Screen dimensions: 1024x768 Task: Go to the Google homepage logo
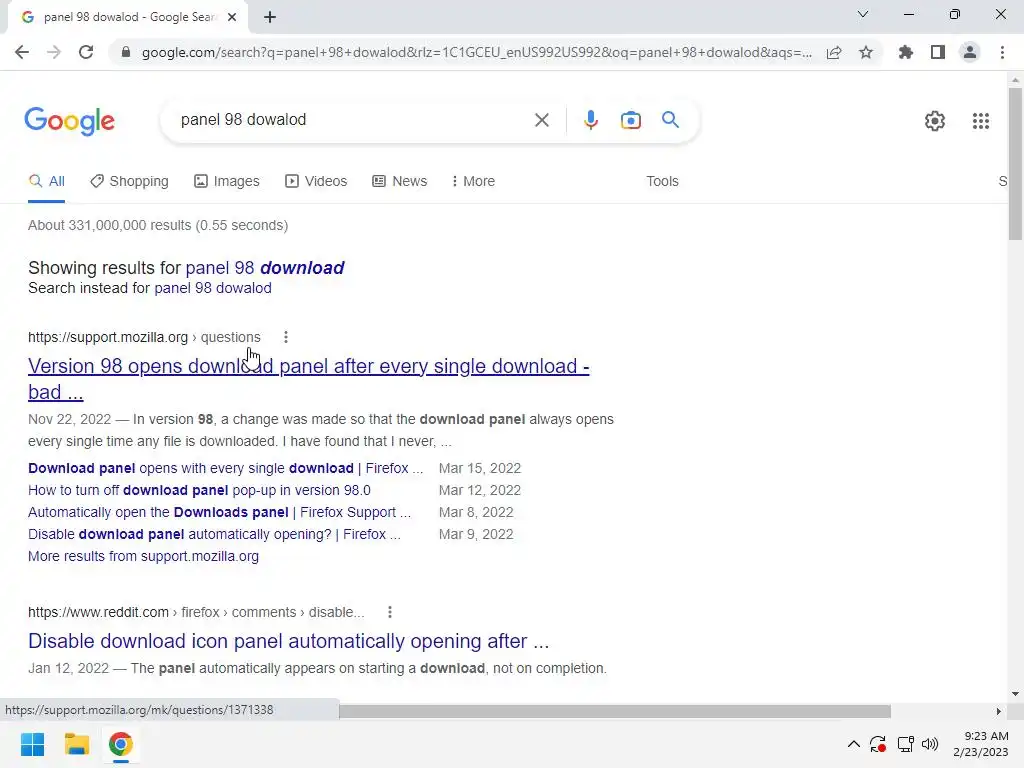[x=69, y=121]
